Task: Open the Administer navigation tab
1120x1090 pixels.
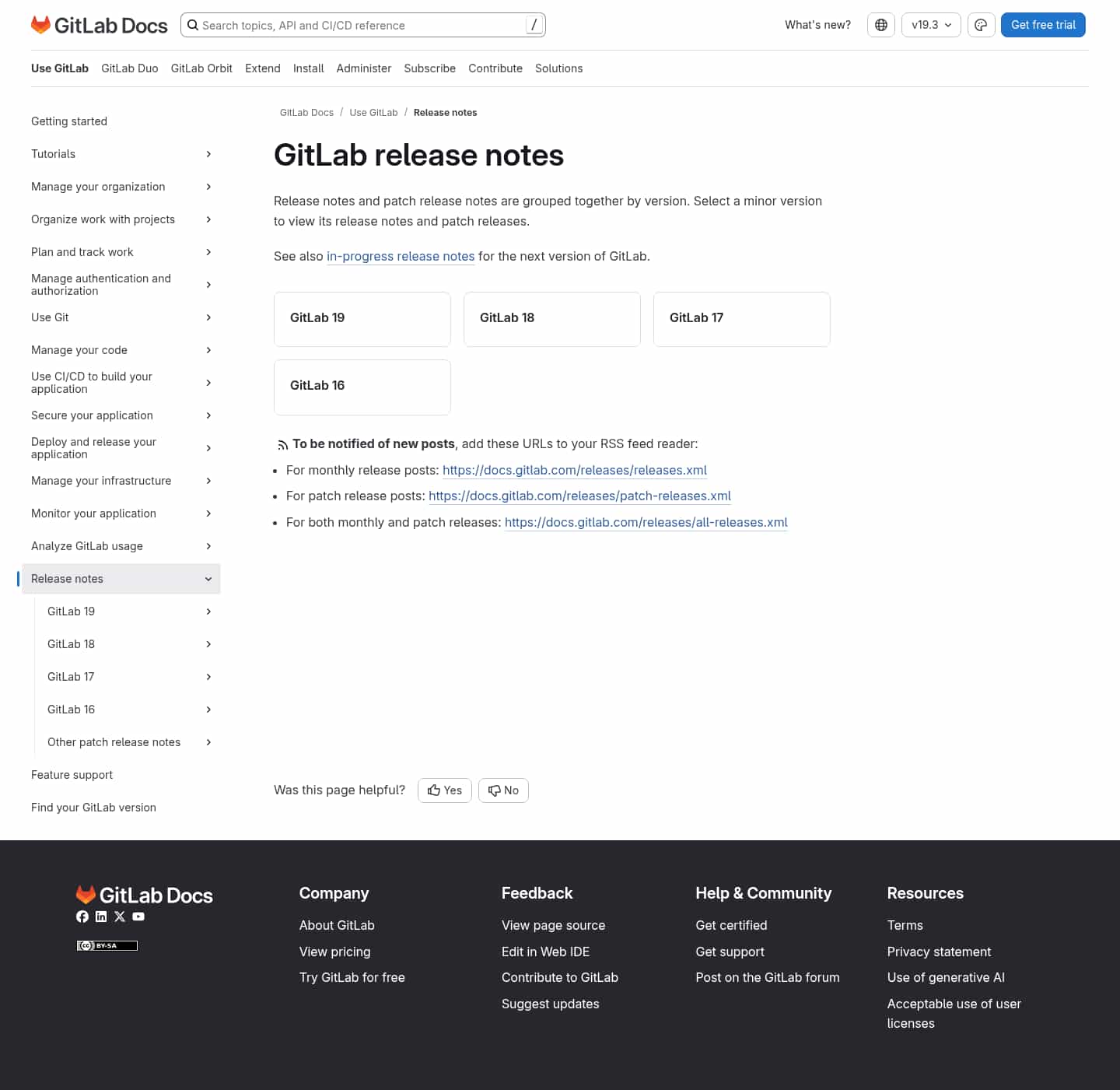Action: (x=364, y=68)
